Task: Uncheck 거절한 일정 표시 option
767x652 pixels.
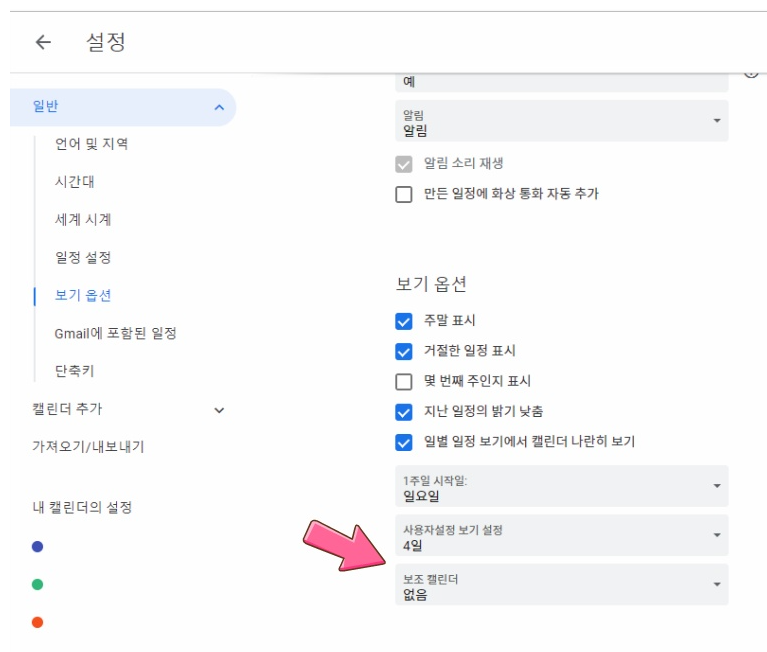Action: (404, 352)
